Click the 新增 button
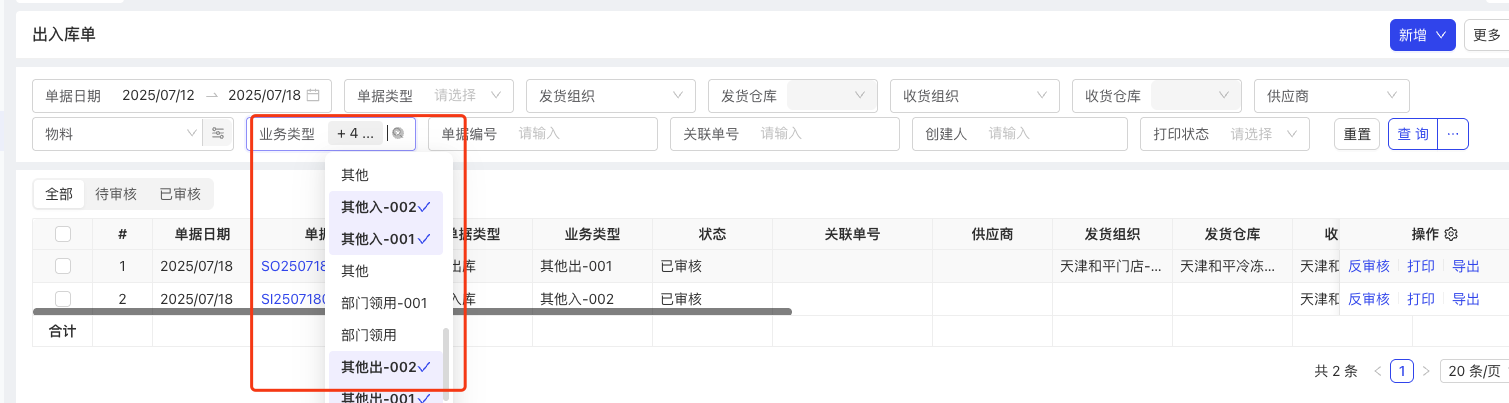This screenshot has height=403, width=1509. pyautogui.click(x=1422, y=35)
